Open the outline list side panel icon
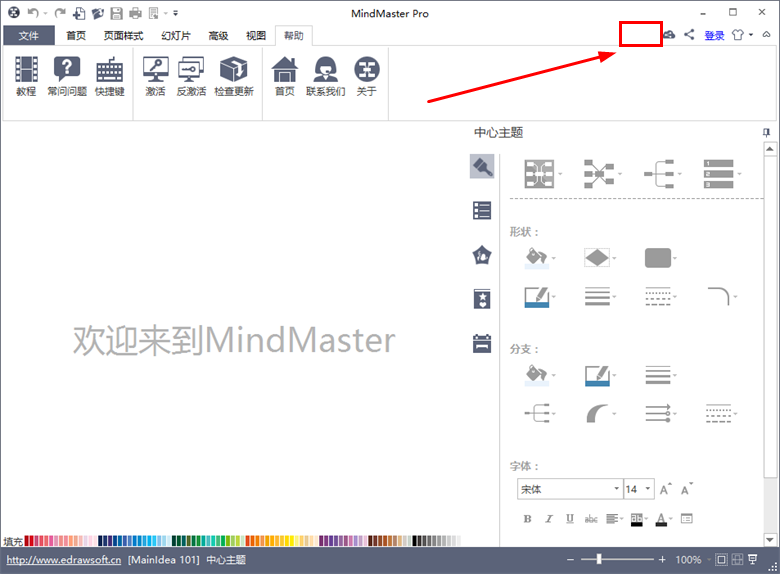The image size is (780, 574). tap(482, 210)
